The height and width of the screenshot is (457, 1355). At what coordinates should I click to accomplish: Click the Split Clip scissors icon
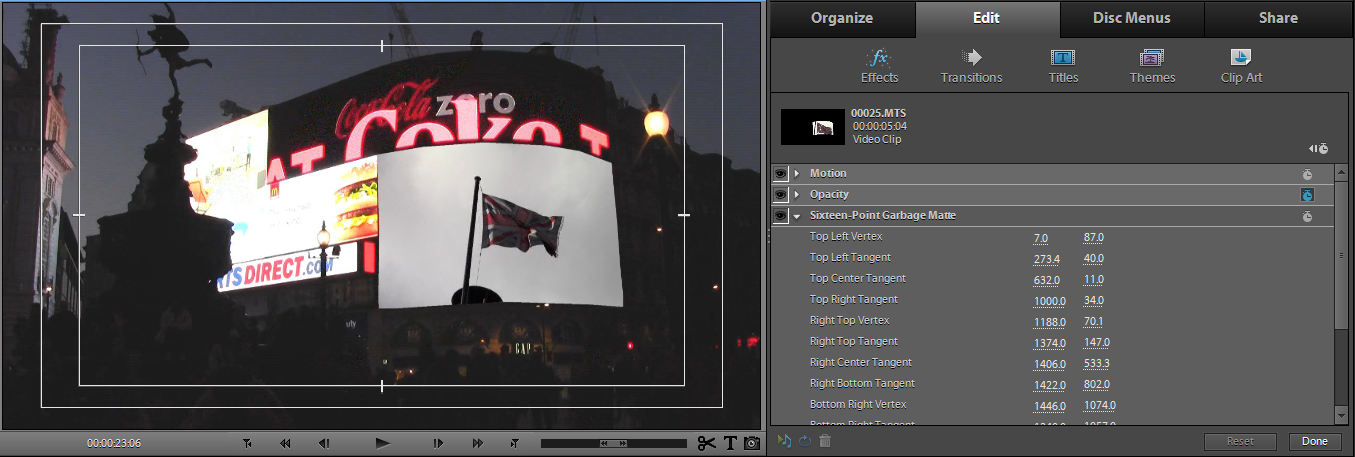tap(707, 443)
